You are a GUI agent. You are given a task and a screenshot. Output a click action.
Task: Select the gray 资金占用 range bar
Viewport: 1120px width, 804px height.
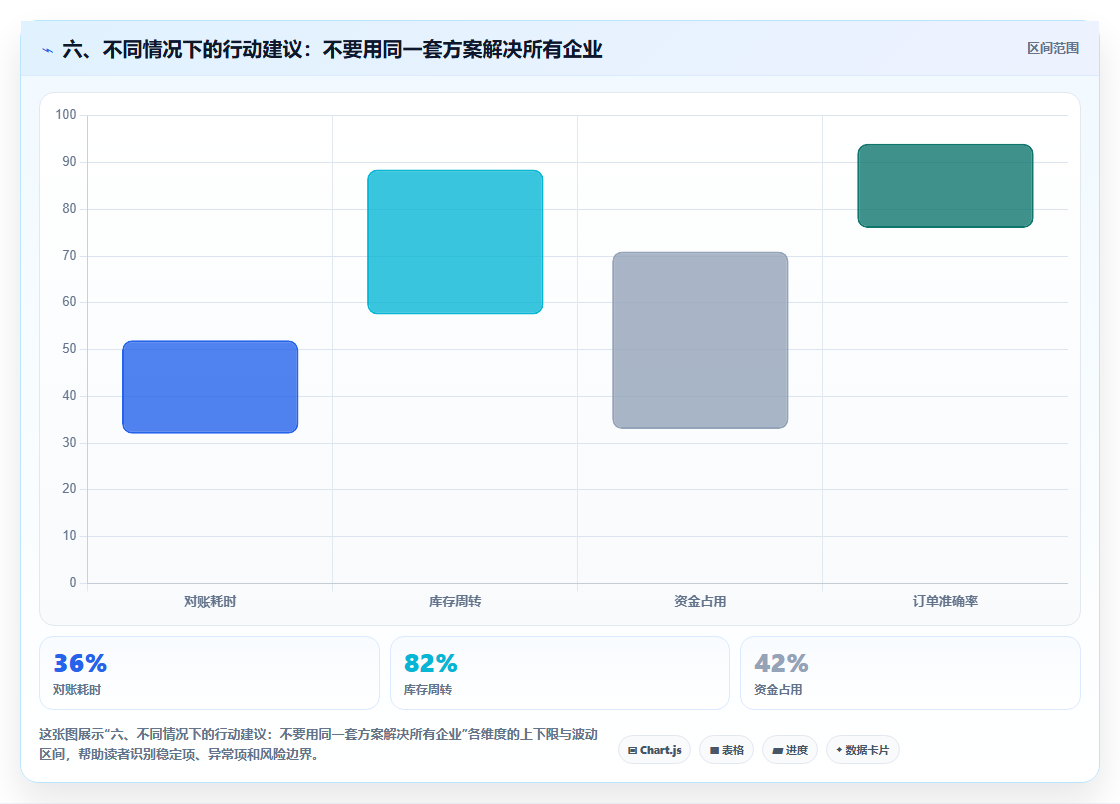[700, 340]
